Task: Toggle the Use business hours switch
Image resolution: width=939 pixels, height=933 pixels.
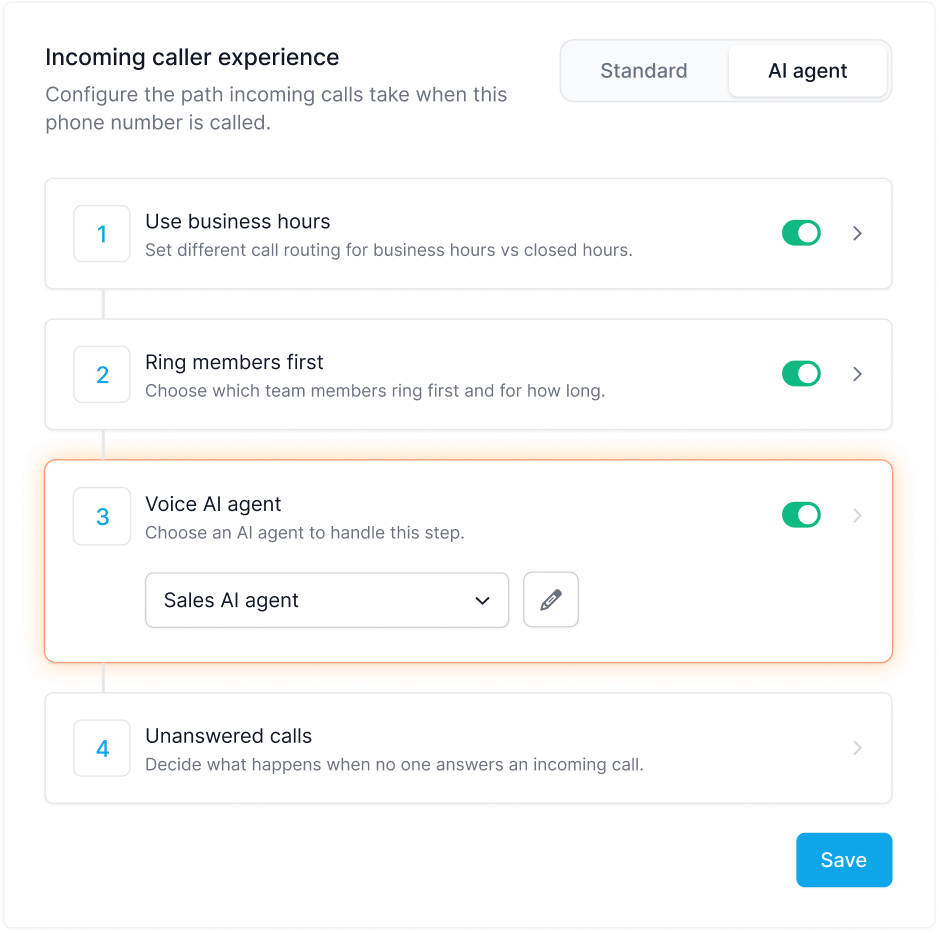Action: click(x=801, y=233)
